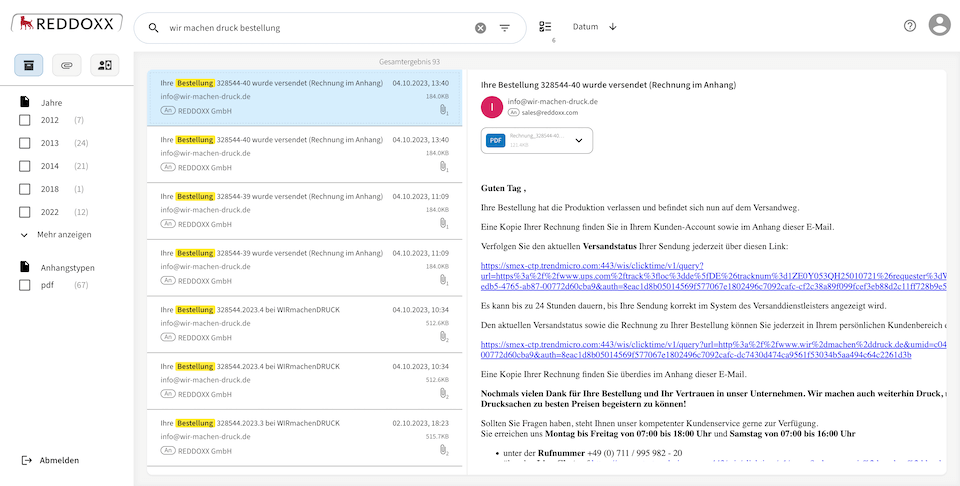Select the archive view icon tab
960x486 pixels.
29,65
